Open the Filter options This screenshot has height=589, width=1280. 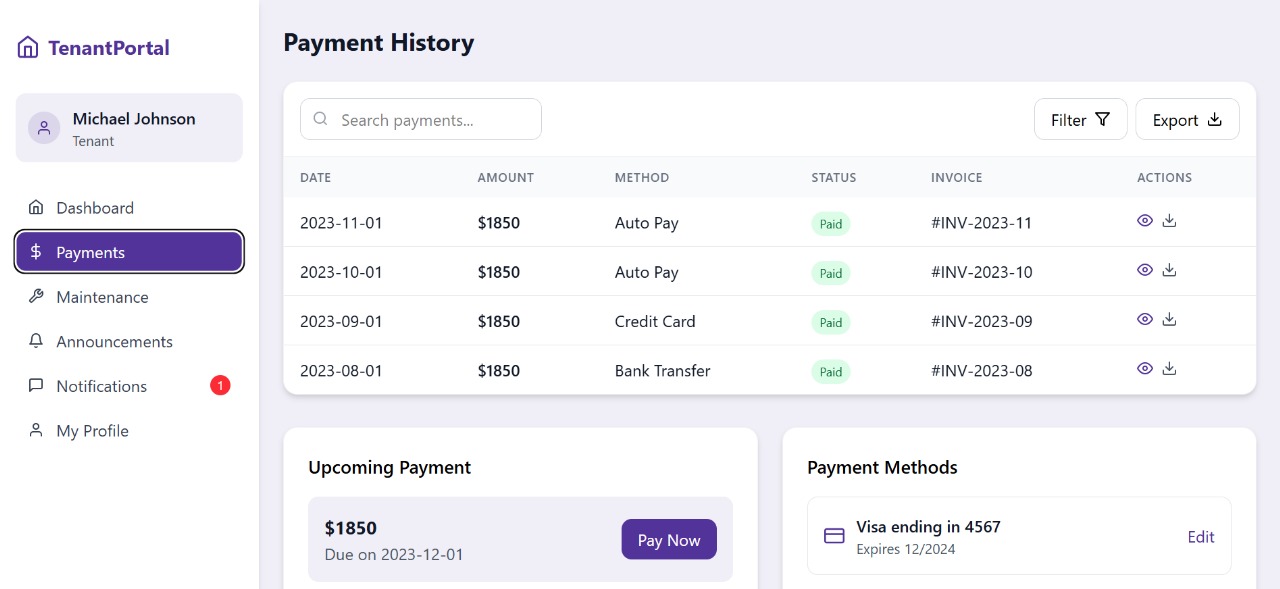click(x=1081, y=119)
